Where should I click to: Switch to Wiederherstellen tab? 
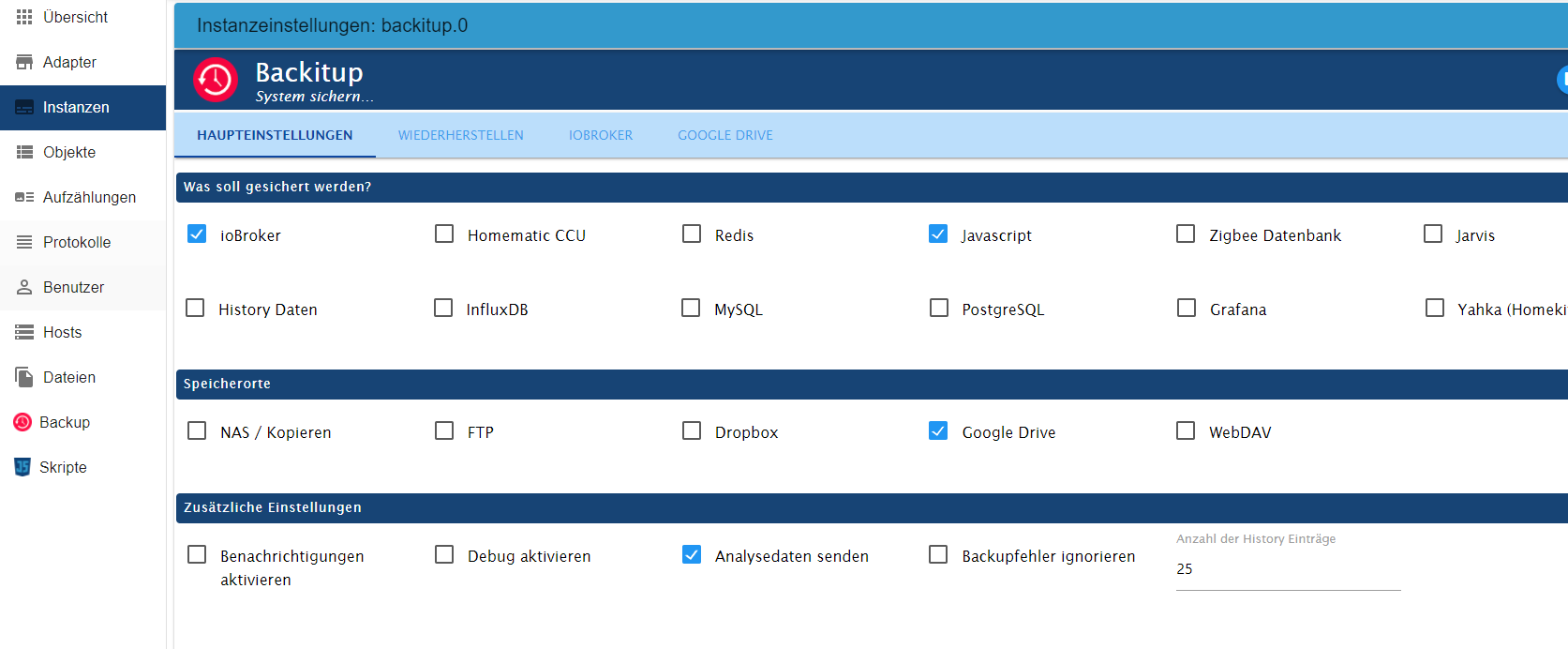(x=461, y=135)
